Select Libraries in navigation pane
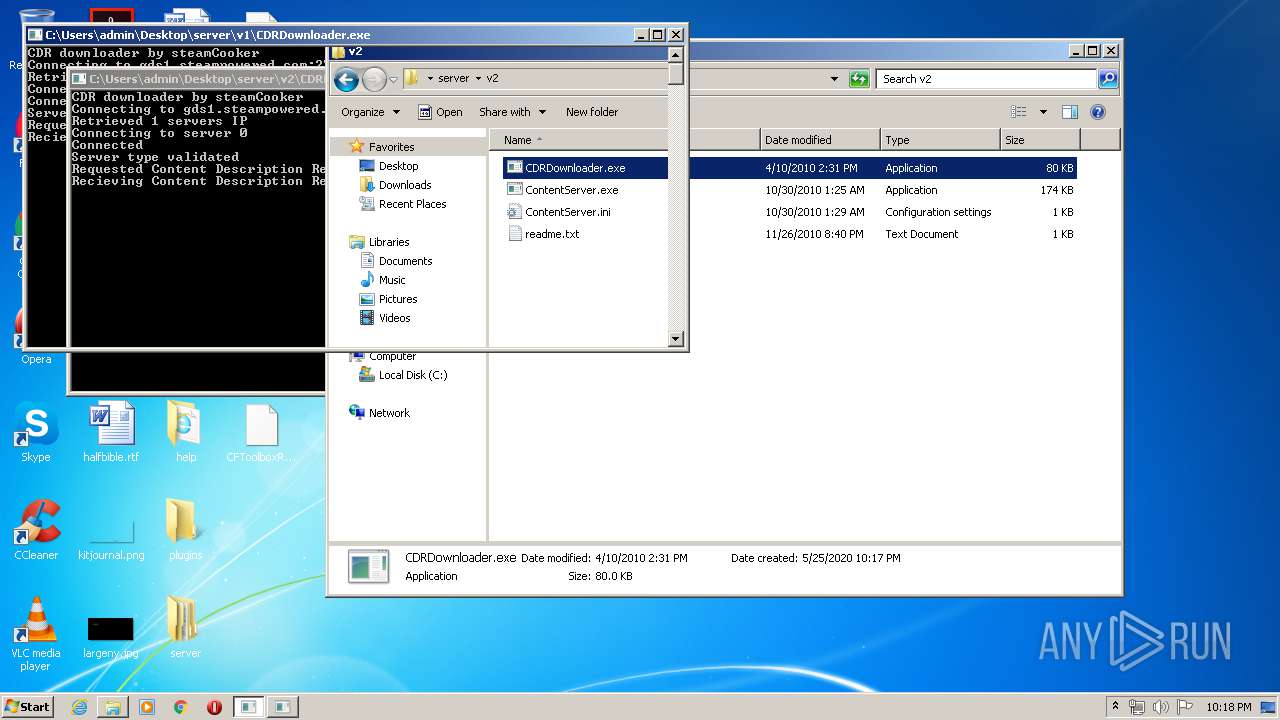The height and width of the screenshot is (720, 1280). tap(388, 242)
